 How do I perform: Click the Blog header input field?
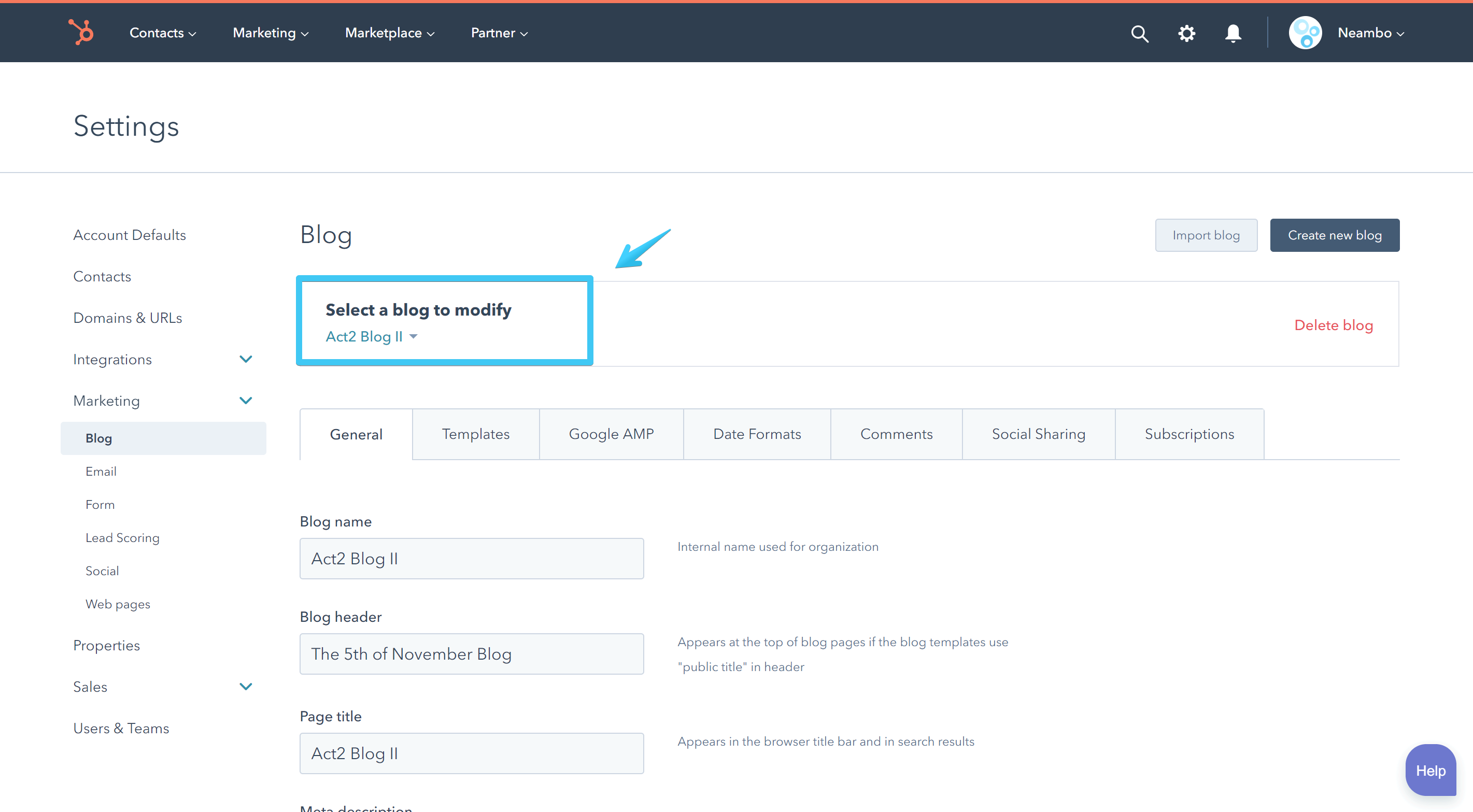(471, 653)
